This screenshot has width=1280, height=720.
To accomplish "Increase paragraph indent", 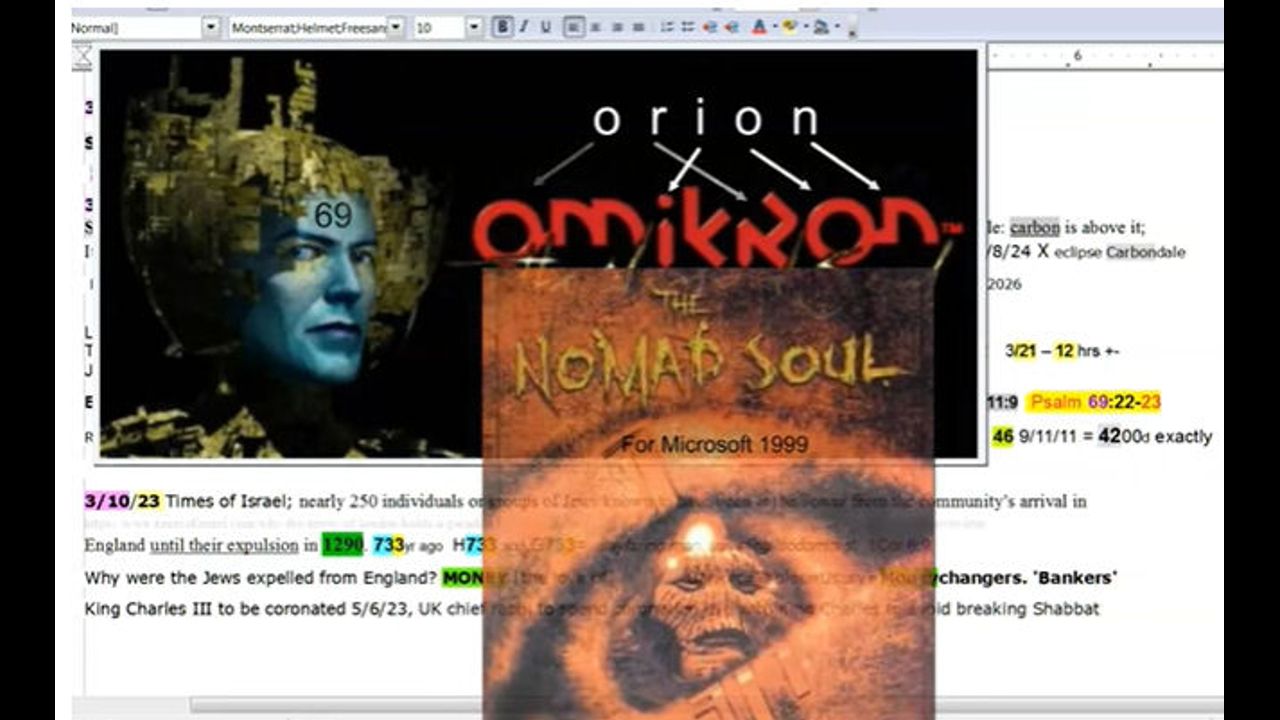I will [732, 28].
